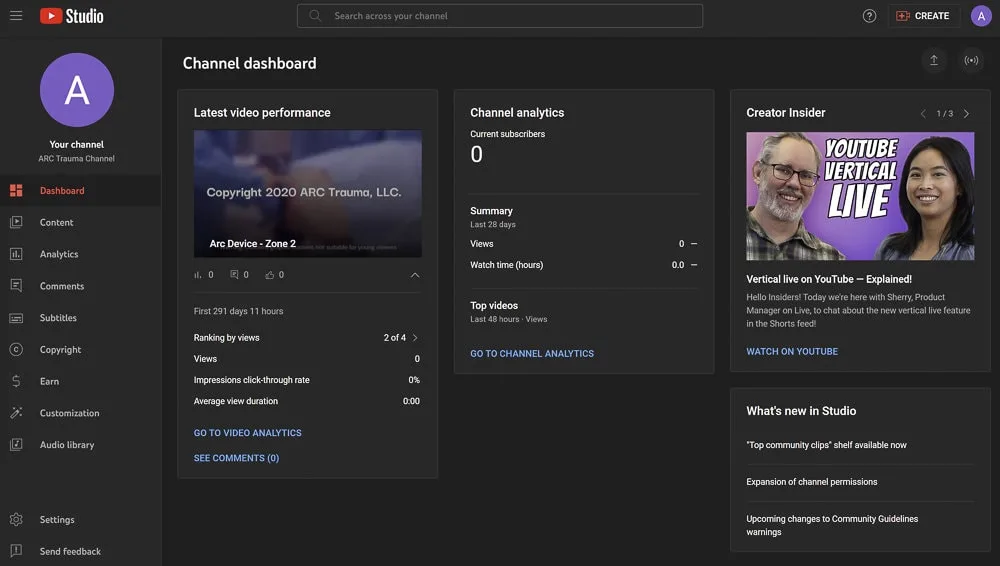Click the large channel avatar in sidebar
This screenshot has height=566, width=1000.
click(x=77, y=90)
